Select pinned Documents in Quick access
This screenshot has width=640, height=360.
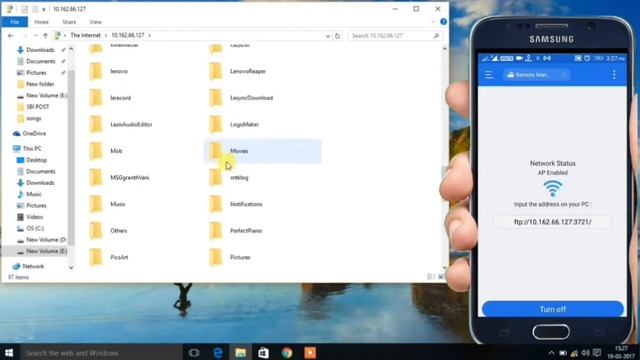coord(40,61)
